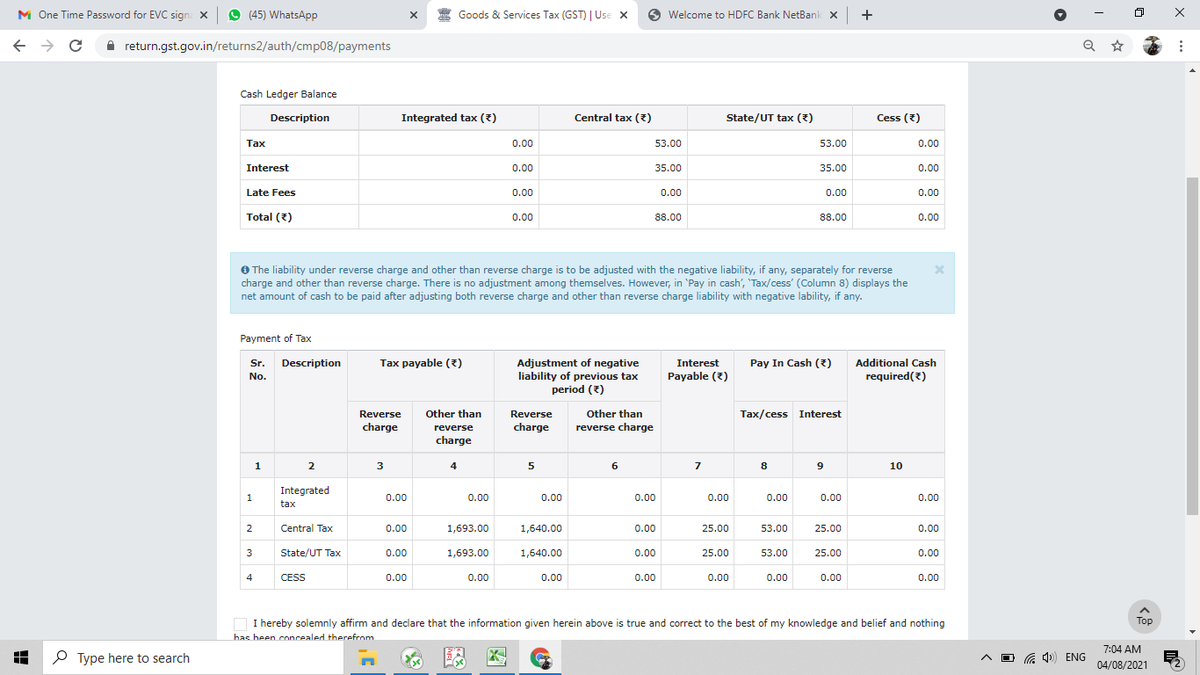Click the Cess column header in cash ledger
The width and height of the screenshot is (1200, 675).
pos(898,118)
